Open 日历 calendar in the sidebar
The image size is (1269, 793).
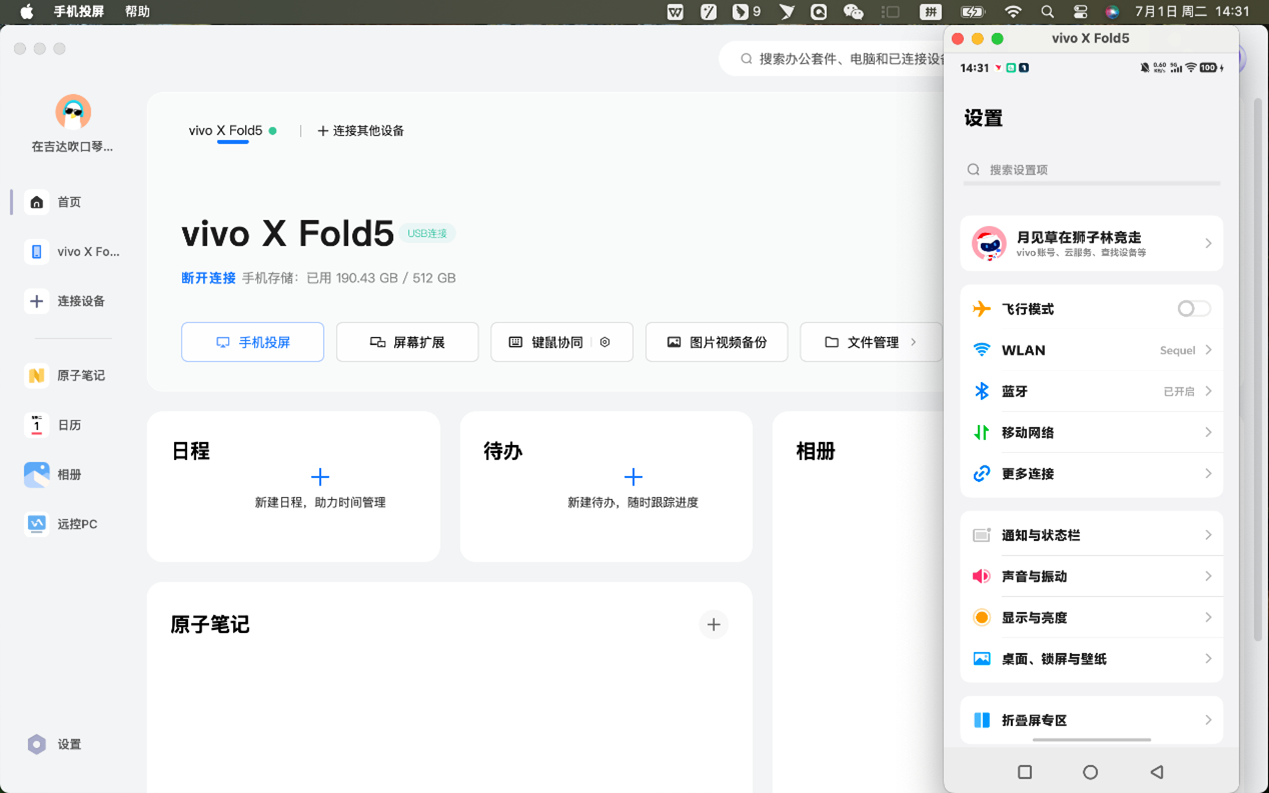(56, 425)
